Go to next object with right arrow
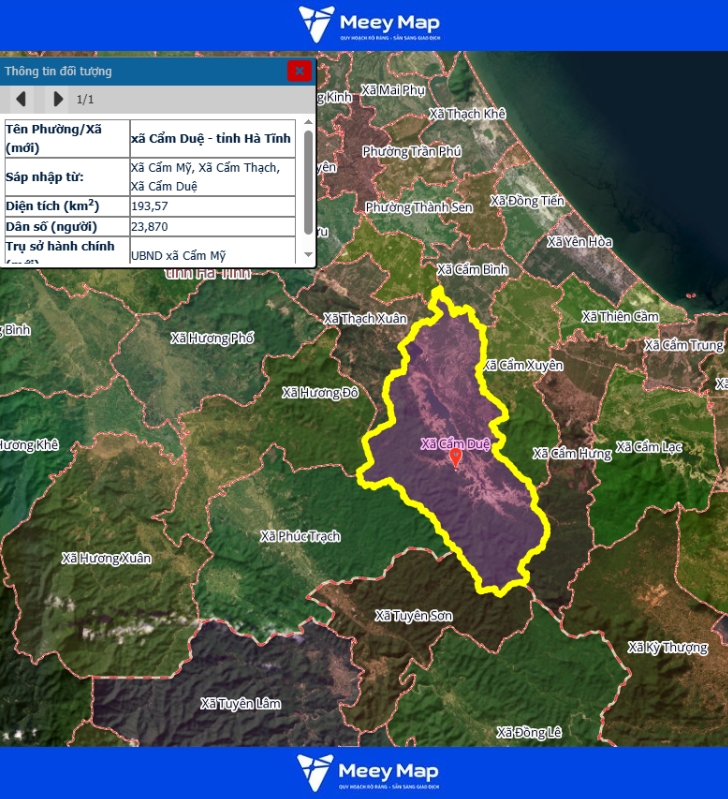Image resolution: width=728 pixels, height=799 pixels. tap(57, 99)
